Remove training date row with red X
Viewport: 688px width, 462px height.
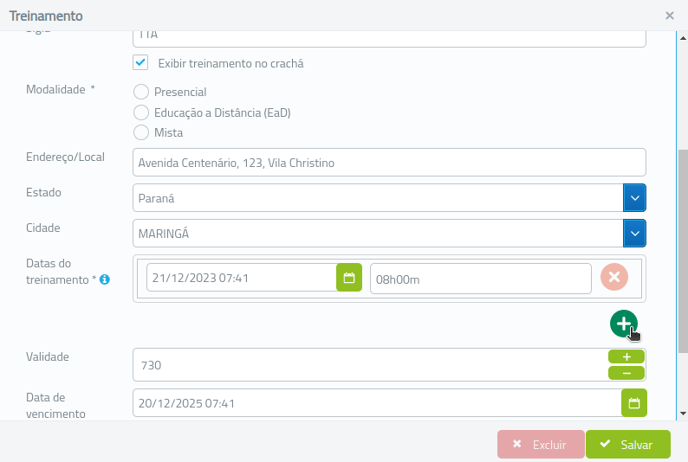(x=614, y=277)
